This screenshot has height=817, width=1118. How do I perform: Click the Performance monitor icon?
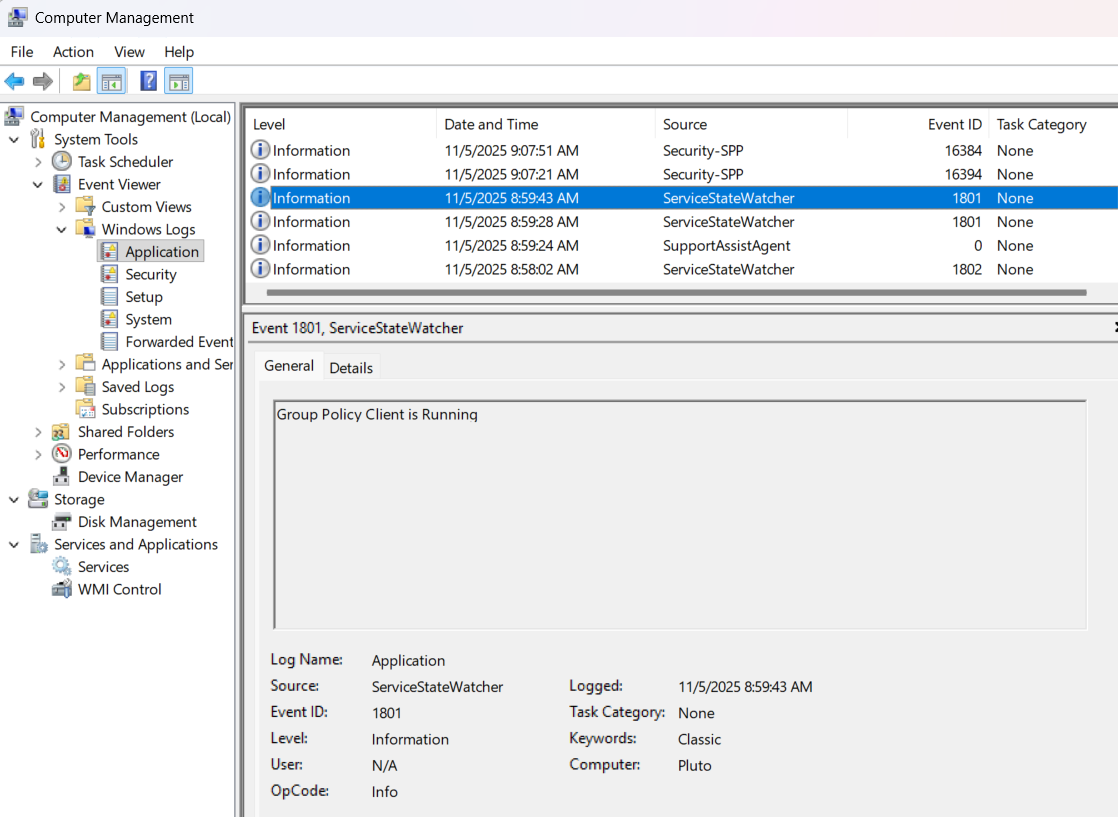click(62, 454)
